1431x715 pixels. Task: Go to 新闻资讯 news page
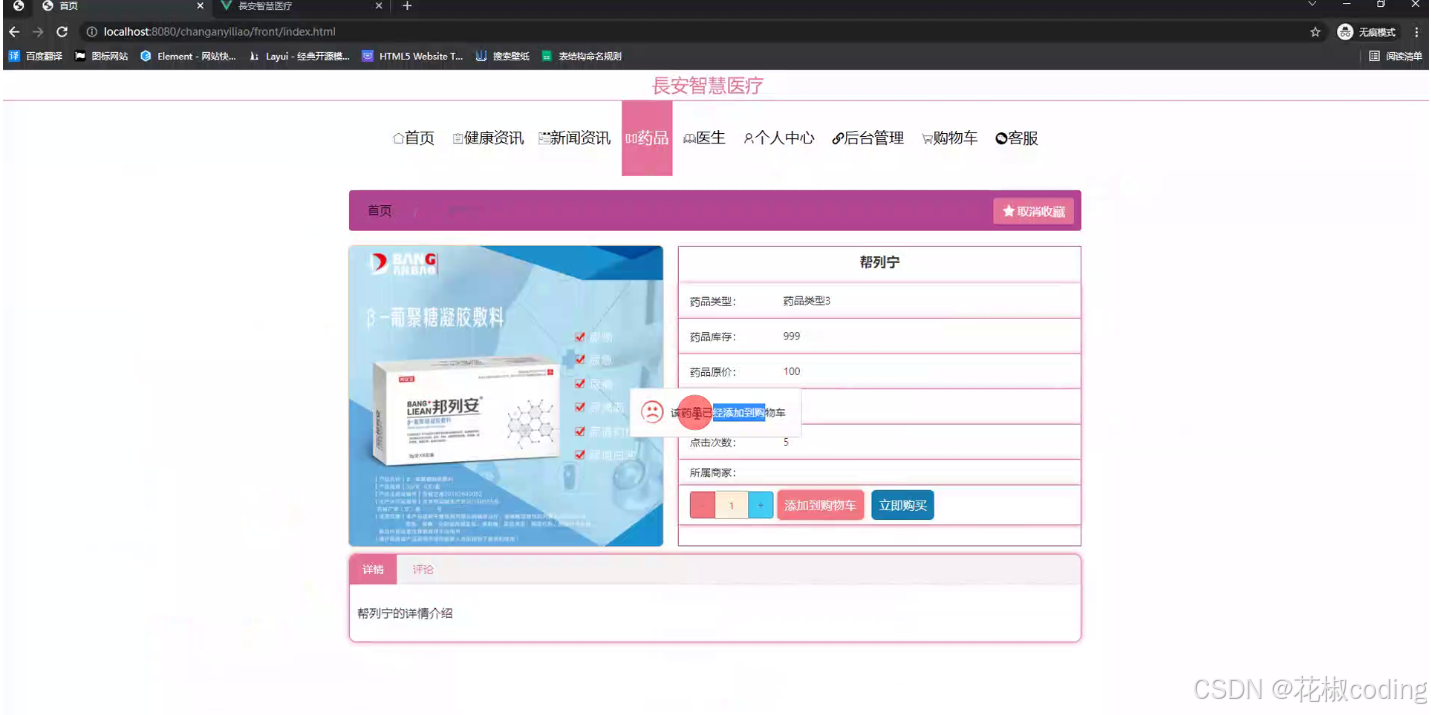tap(574, 138)
